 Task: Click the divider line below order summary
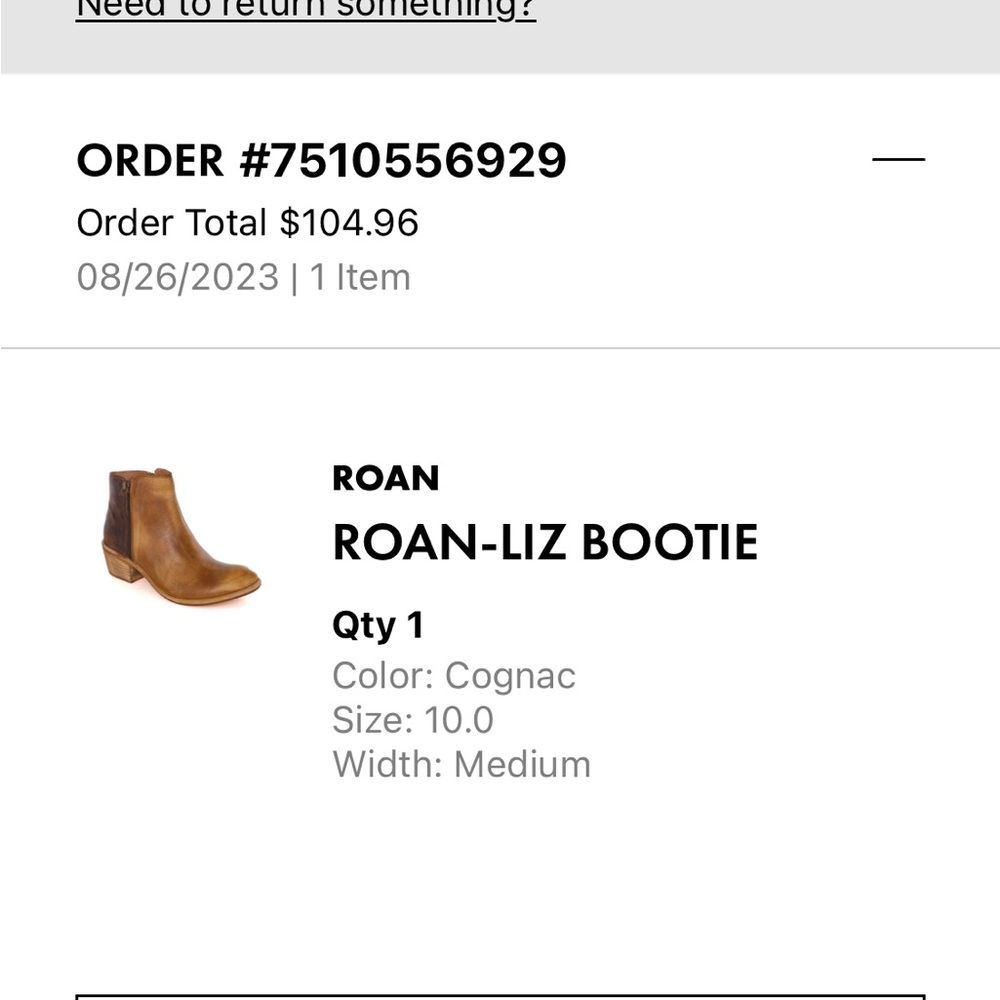(x=500, y=349)
